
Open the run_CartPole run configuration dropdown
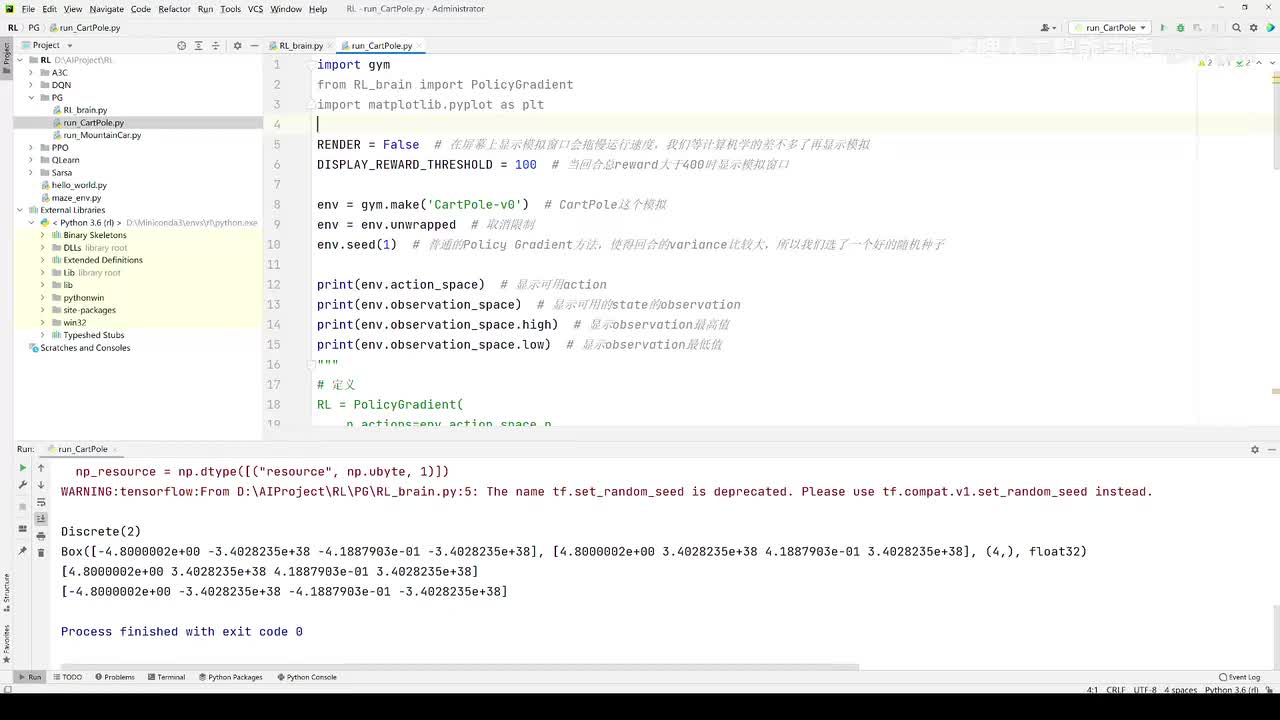click(x=1110, y=28)
